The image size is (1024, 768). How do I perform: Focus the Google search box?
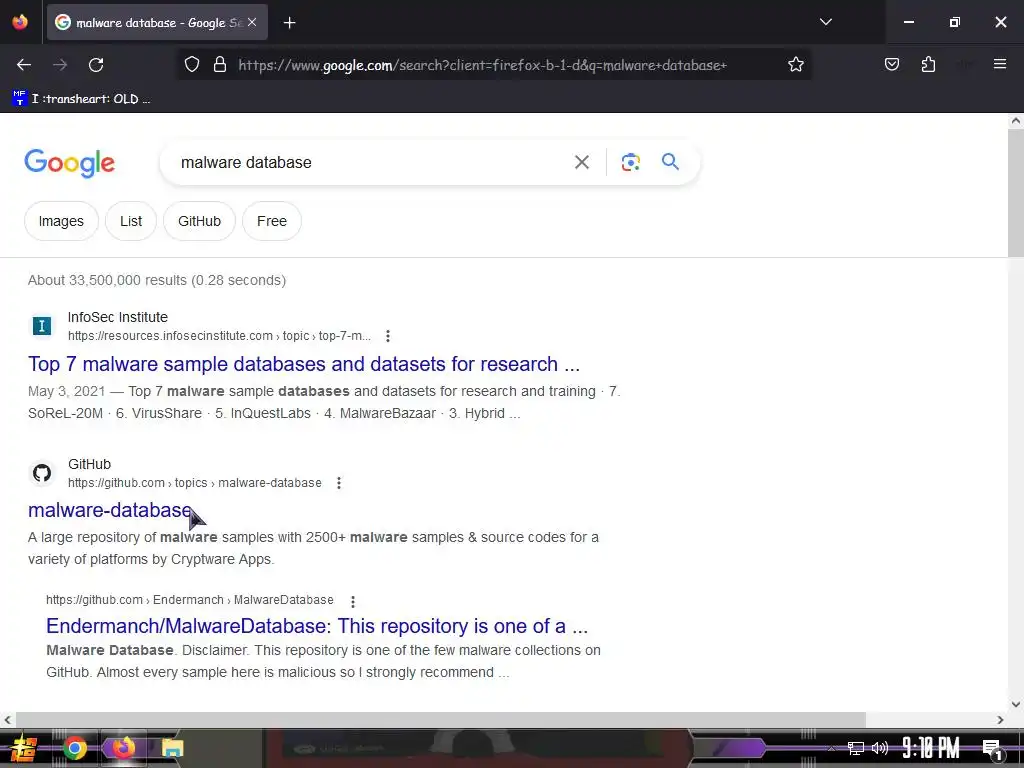(369, 163)
